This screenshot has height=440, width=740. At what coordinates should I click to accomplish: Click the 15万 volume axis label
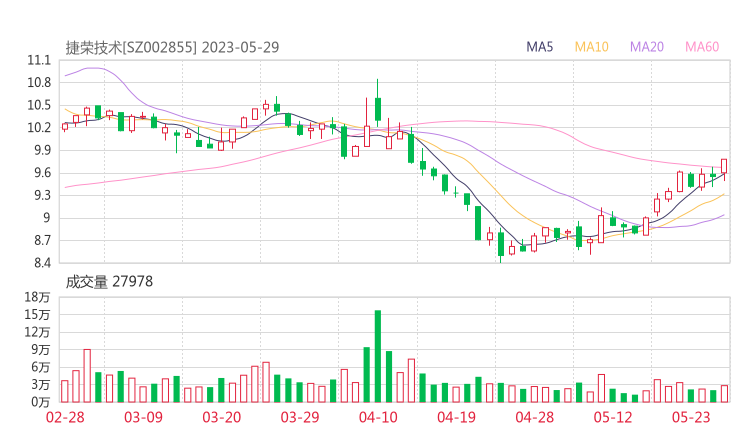point(37,314)
